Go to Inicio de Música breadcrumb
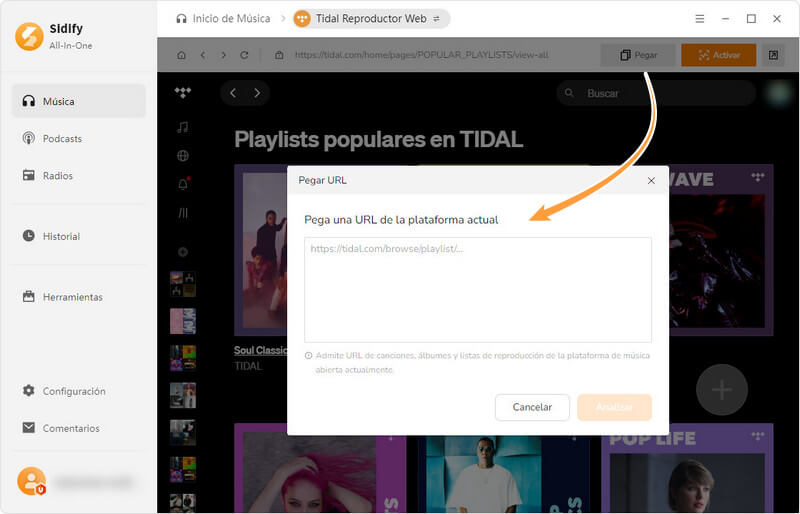 click(x=223, y=19)
